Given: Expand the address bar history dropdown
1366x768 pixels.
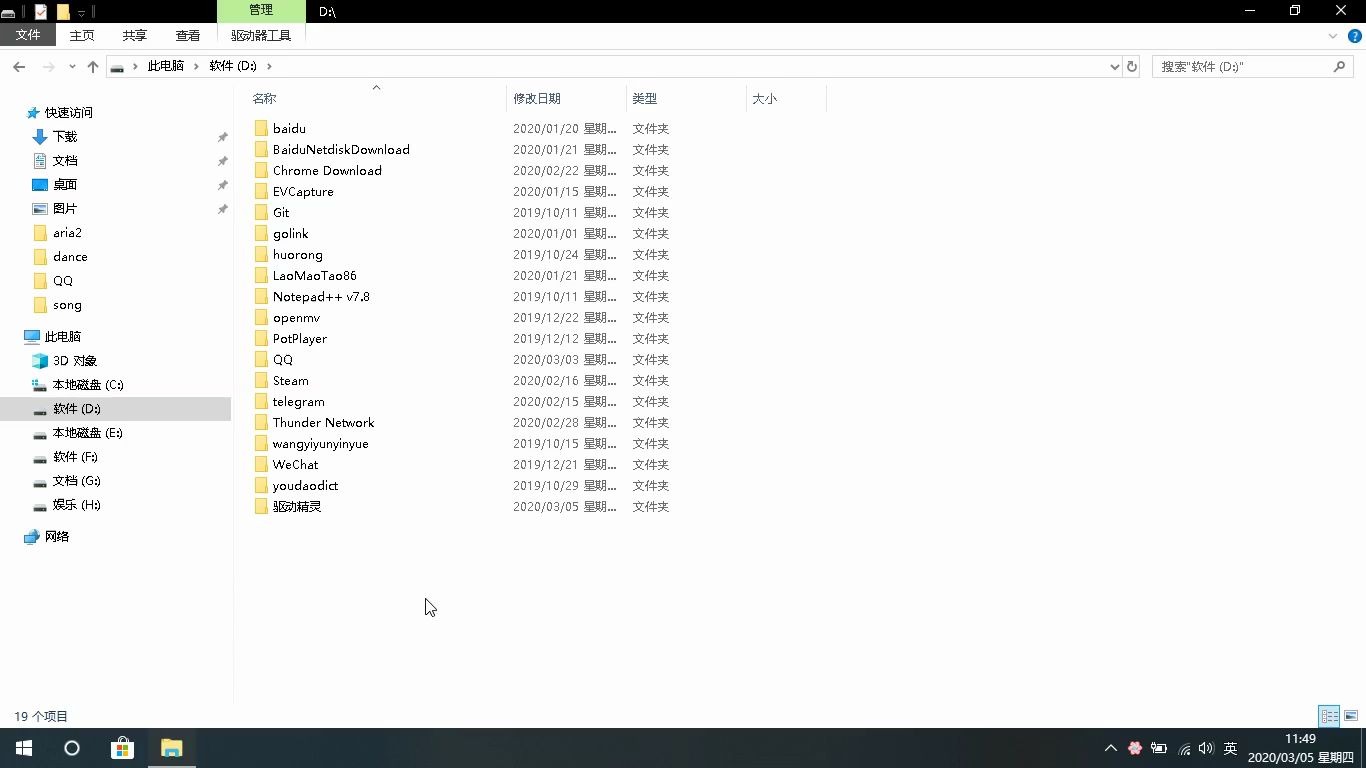Looking at the screenshot, I should coord(1115,66).
